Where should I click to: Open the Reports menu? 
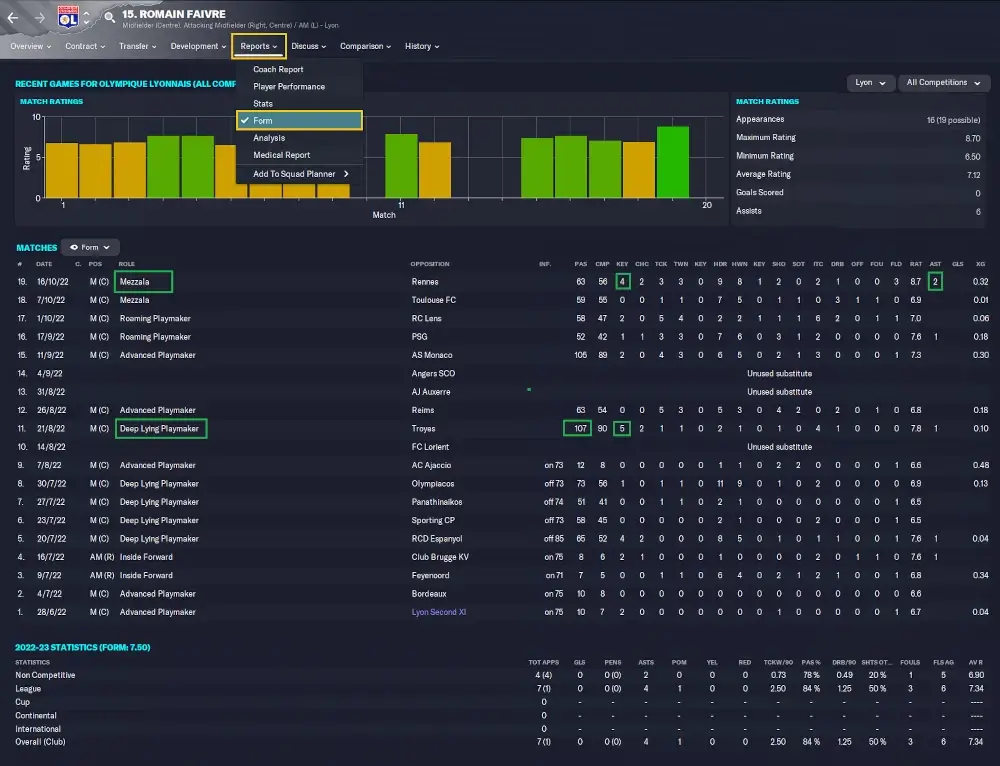point(258,46)
